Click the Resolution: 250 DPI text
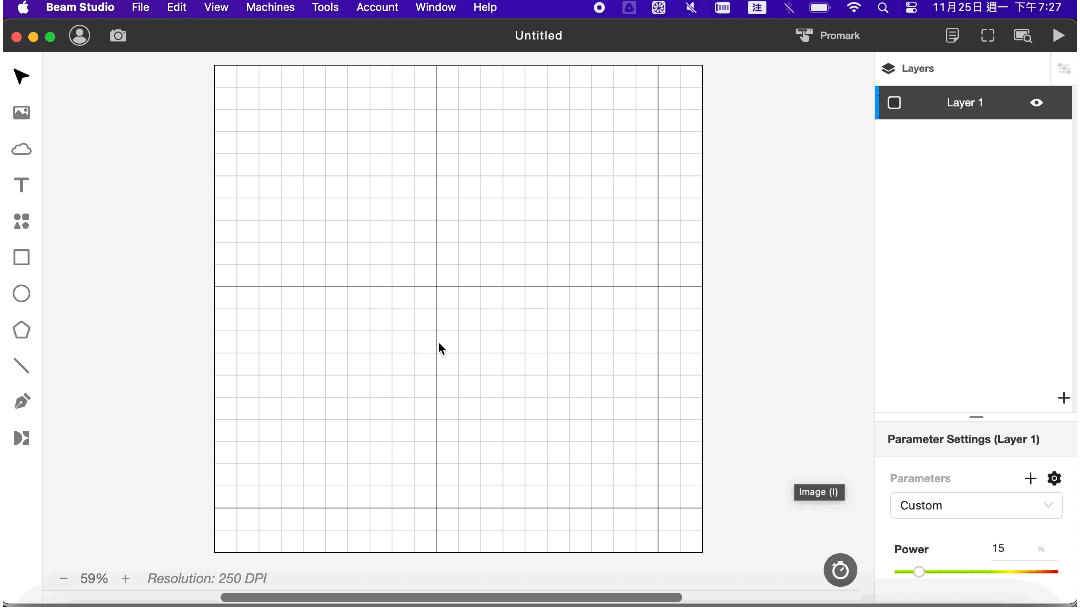The height and width of the screenshot is (608, 1080). pos(207,578)
